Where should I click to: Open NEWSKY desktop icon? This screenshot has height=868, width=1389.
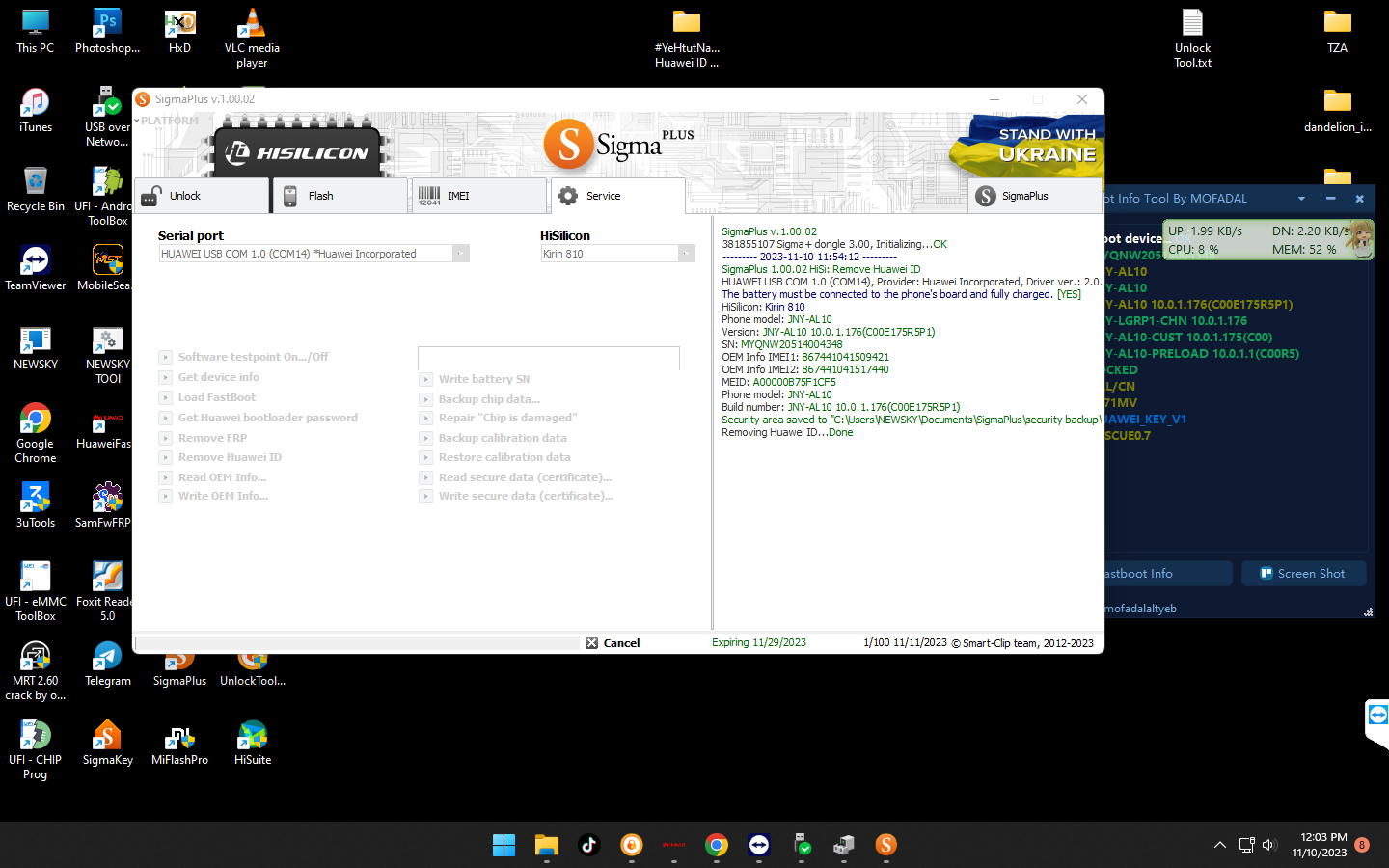(36, 348)
